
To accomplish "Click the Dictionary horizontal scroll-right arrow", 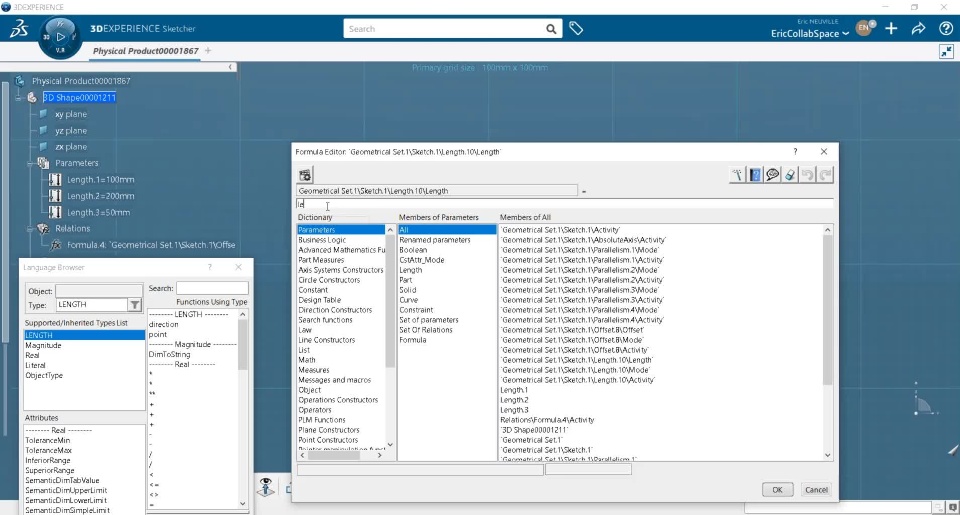I will 380,455.
